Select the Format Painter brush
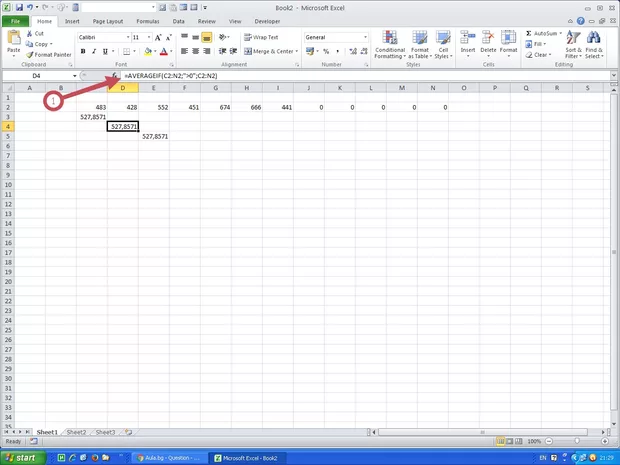This screenshot has width=620, height=465. click(x=29, y=55)
